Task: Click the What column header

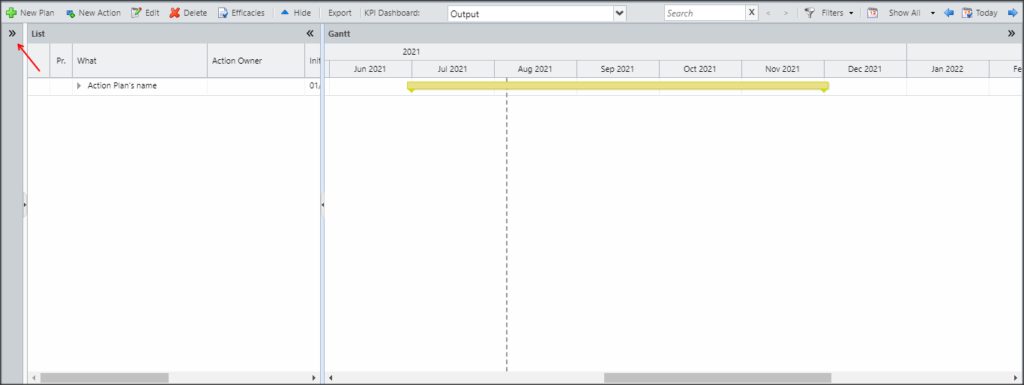Action: coord(140,61)
